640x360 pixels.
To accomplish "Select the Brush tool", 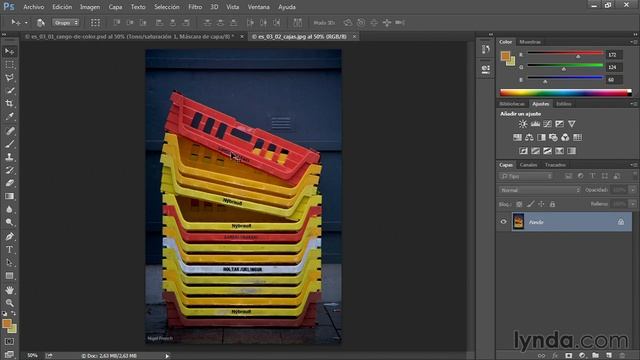I will coord(9,144).
